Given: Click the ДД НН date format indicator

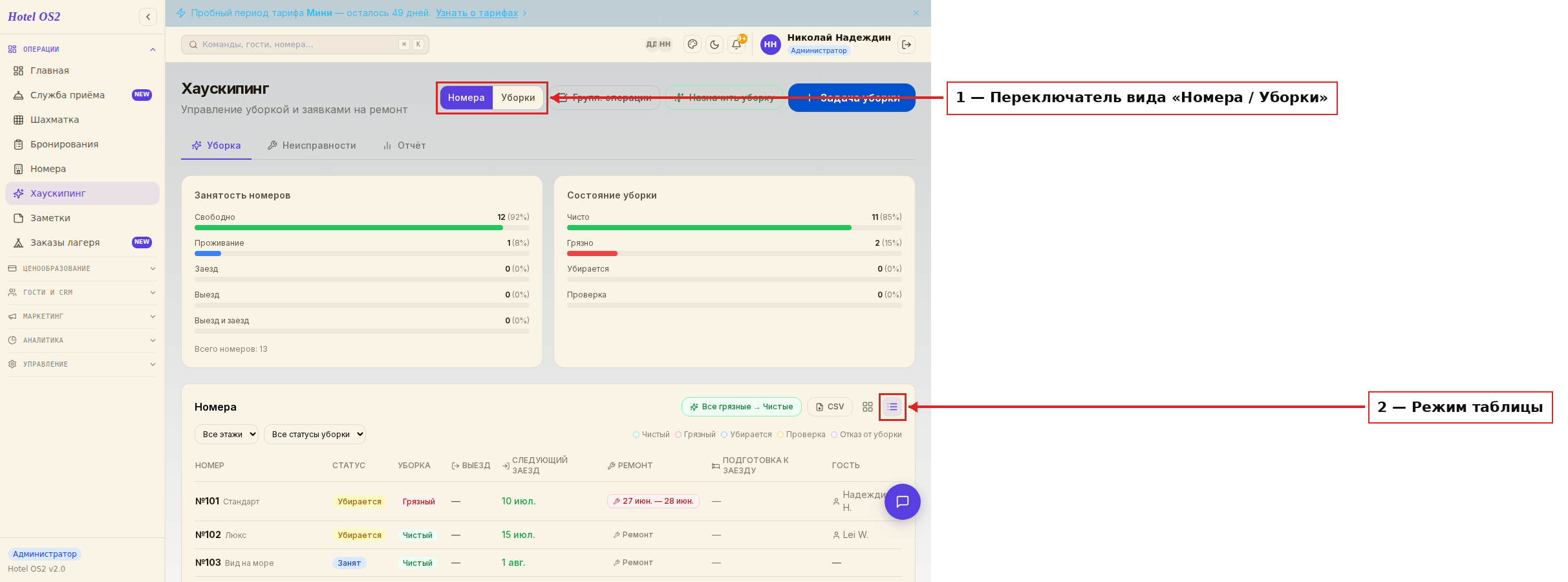Looking at the screenshot, I should [x=658, y=45].
